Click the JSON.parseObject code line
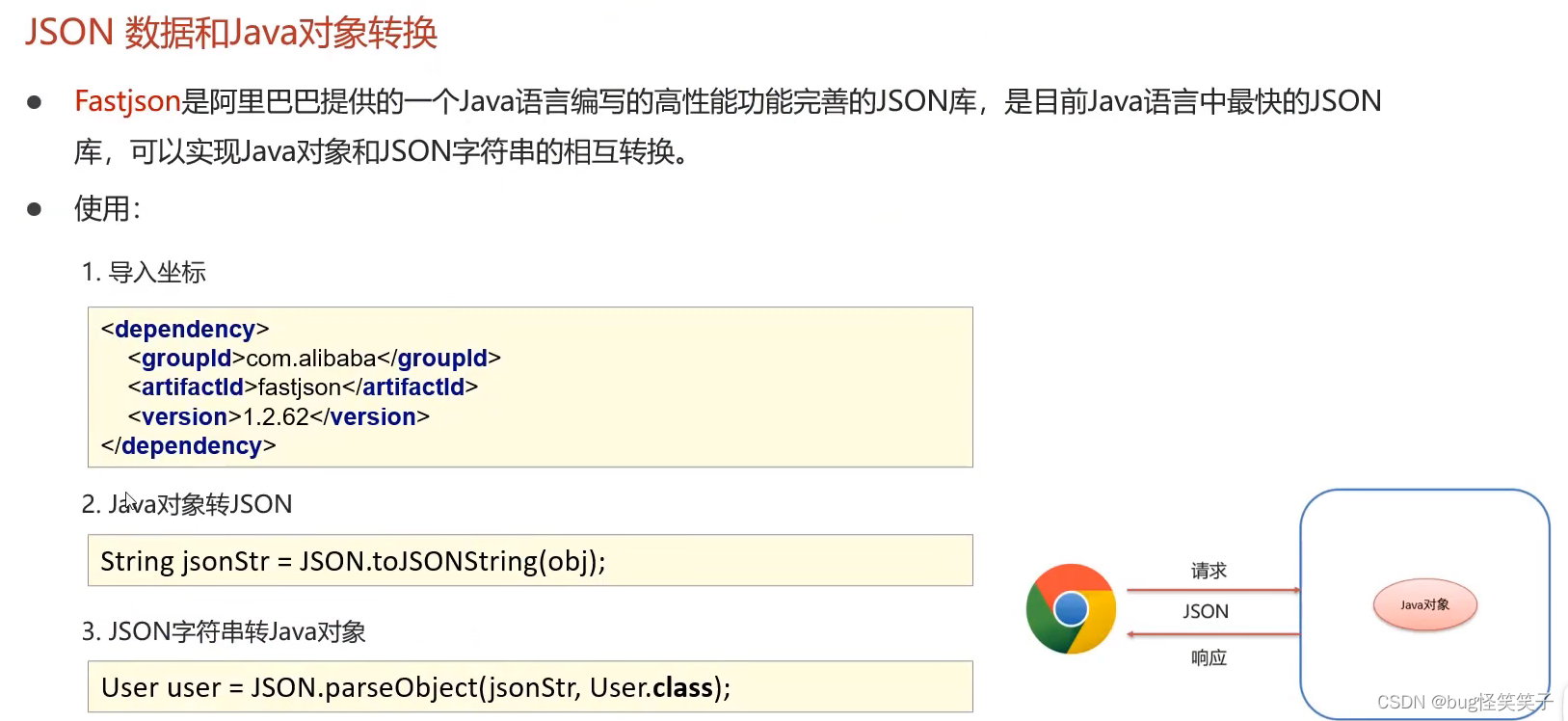Viewport: 1568px width, 721px height. coord(415,687)
